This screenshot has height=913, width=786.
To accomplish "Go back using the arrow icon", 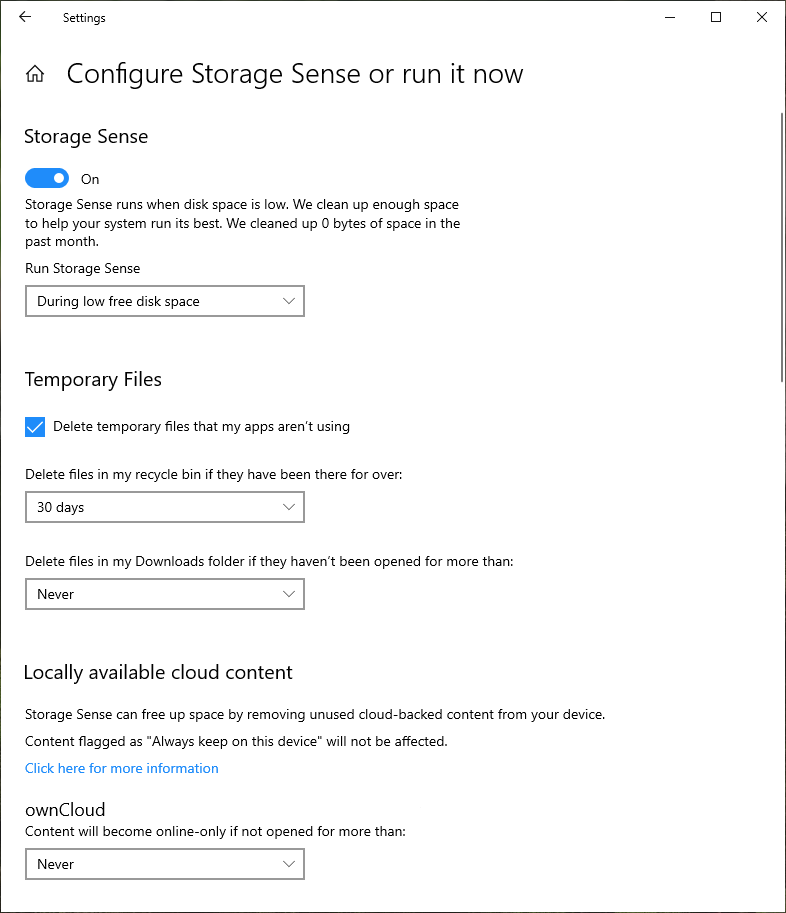I will [x=25, y=17].
